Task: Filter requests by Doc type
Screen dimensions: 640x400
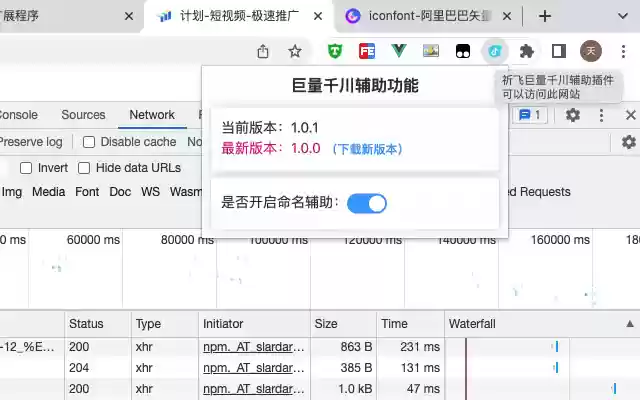Action: pos(120,192)
